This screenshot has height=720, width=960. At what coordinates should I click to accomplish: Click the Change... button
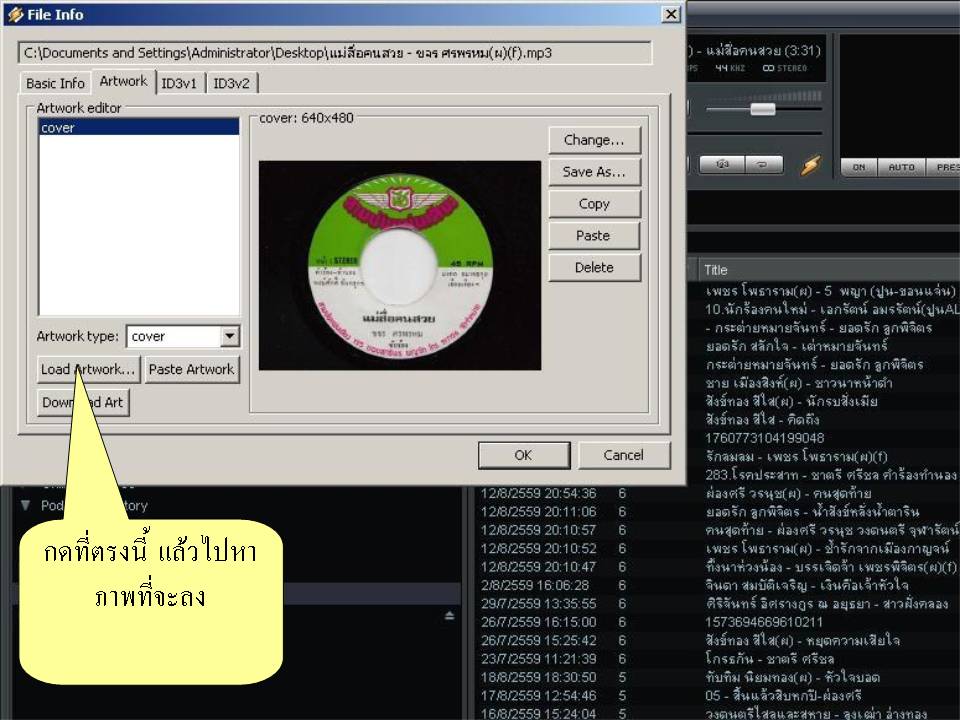point(594,140)
